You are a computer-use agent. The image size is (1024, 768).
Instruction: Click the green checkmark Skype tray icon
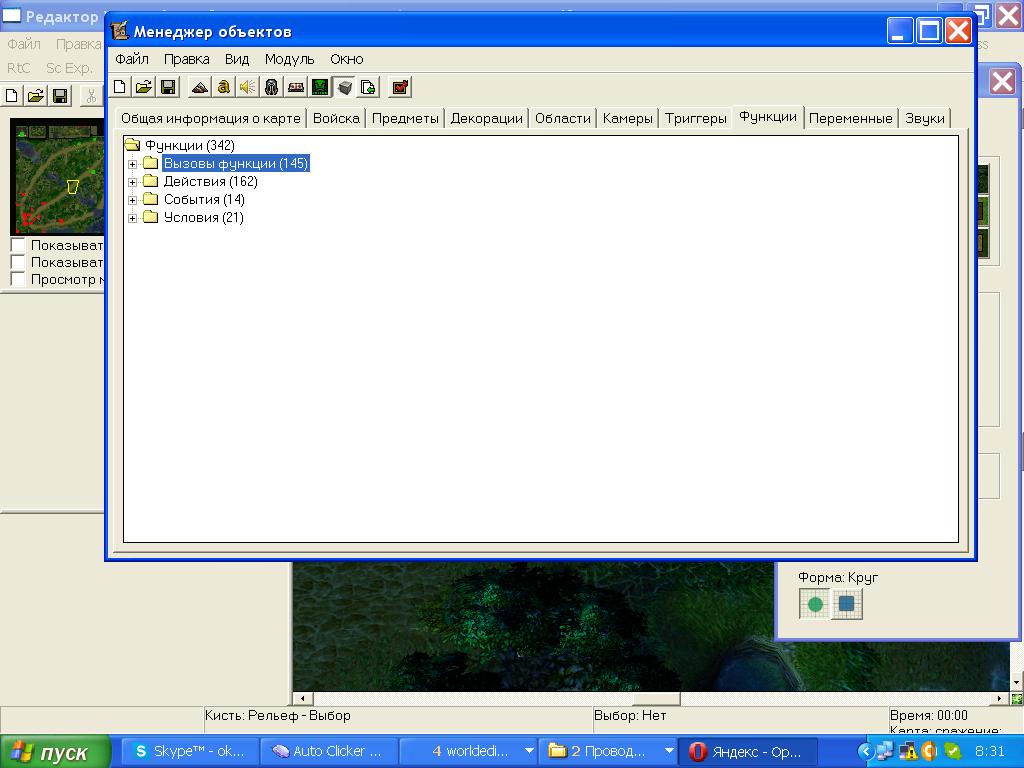point(952,751)
